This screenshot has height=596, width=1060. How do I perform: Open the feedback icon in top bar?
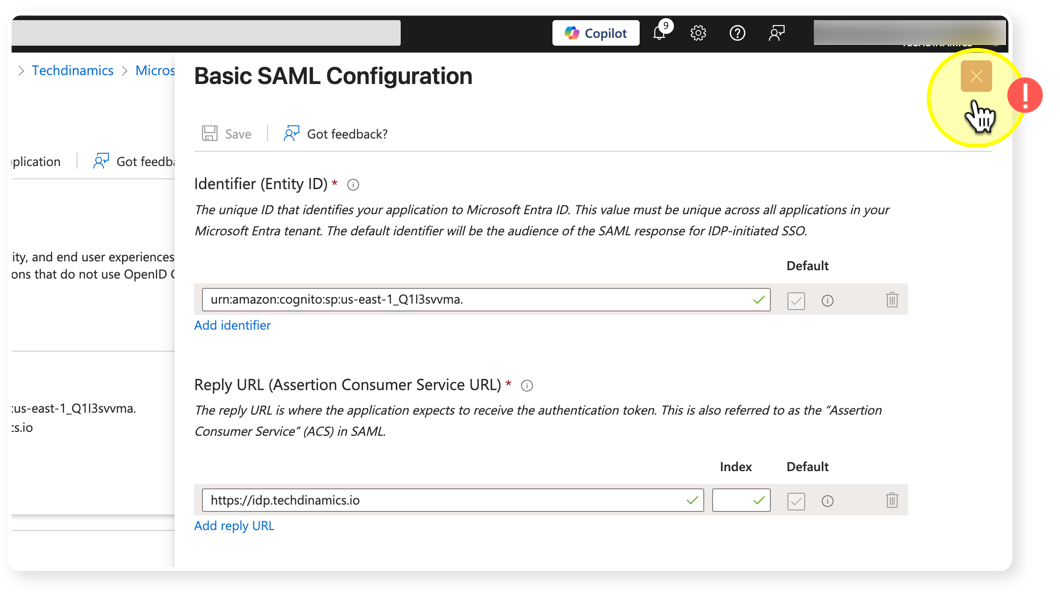tap(777, 33)
